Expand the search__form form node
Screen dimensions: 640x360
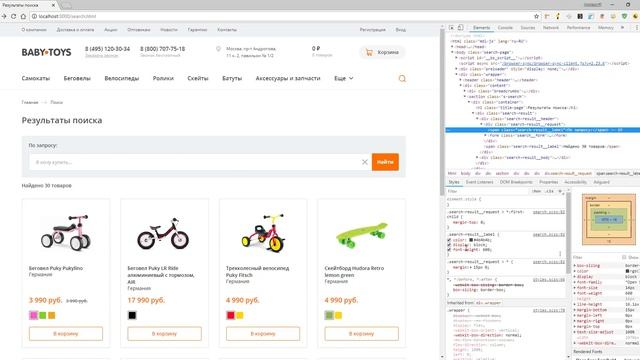485,135
